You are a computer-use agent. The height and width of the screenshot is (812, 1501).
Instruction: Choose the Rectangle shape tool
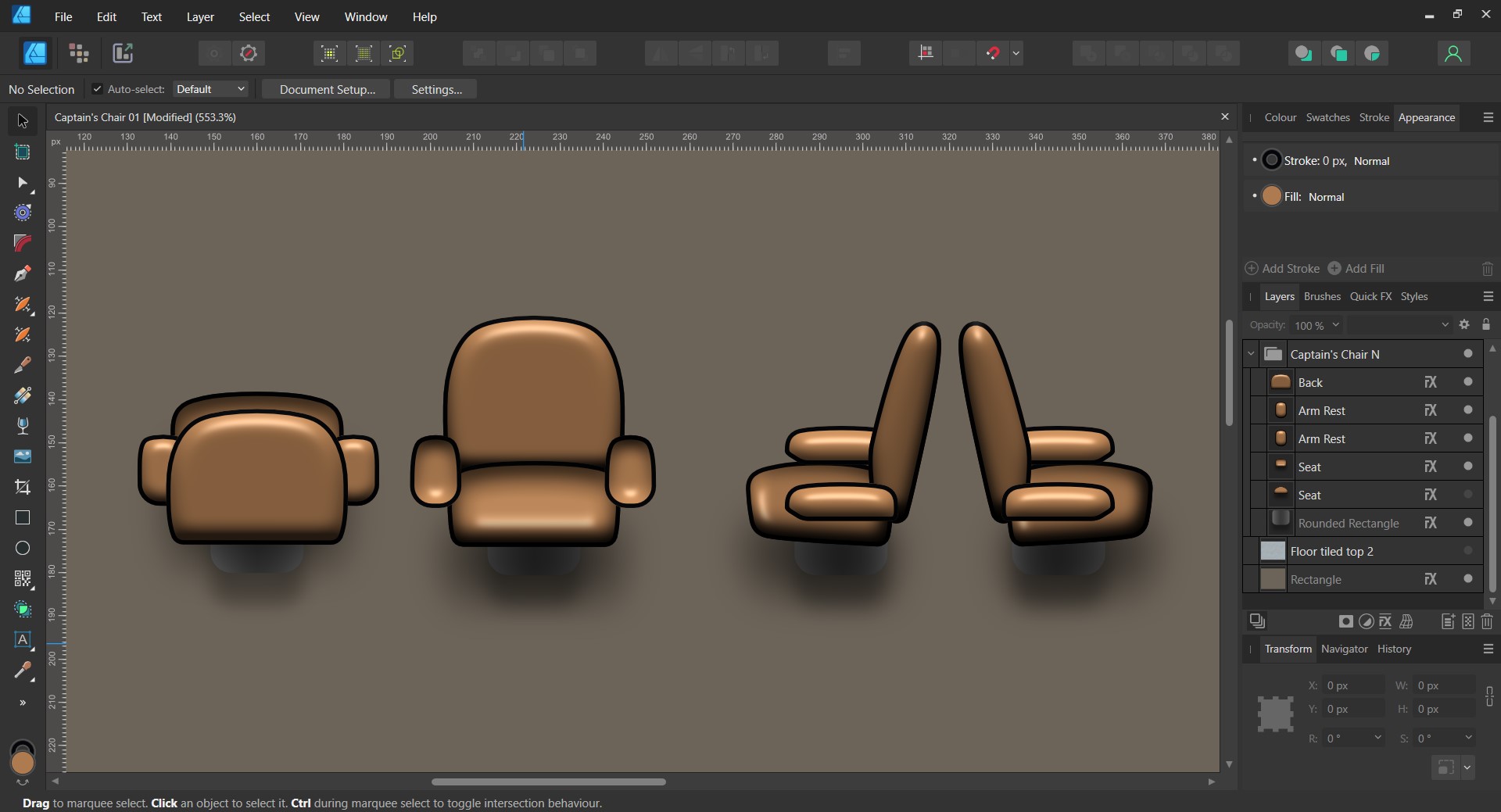23,517
